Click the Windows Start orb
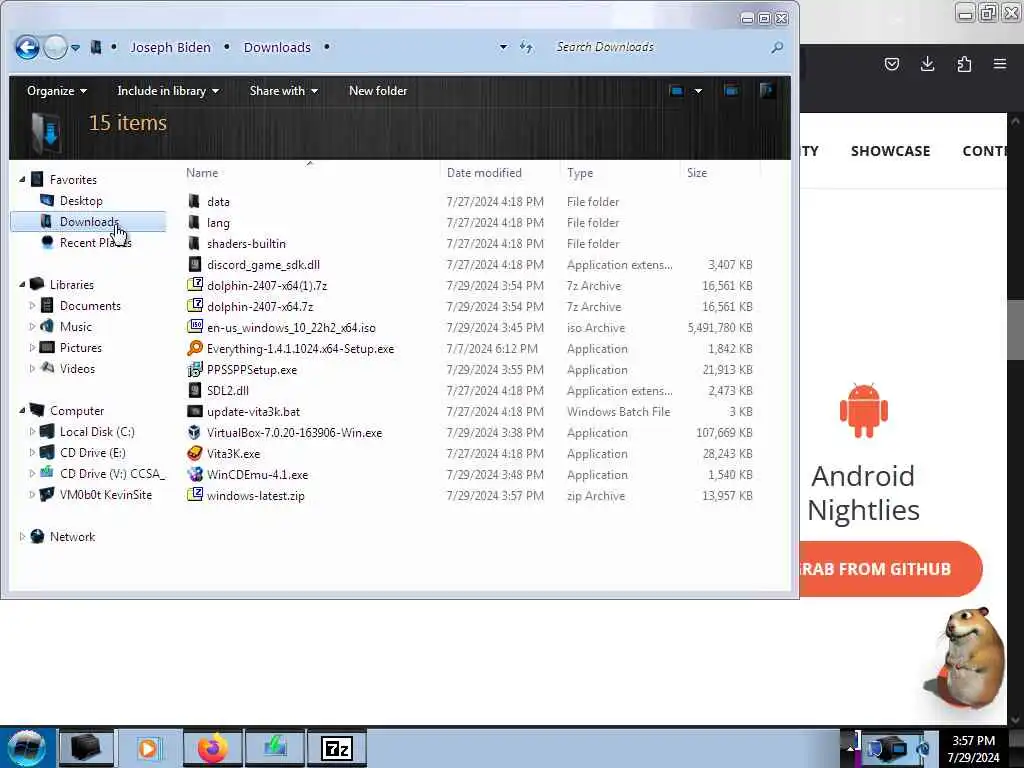Screen dimensions: 1024x768 [26, 748]
